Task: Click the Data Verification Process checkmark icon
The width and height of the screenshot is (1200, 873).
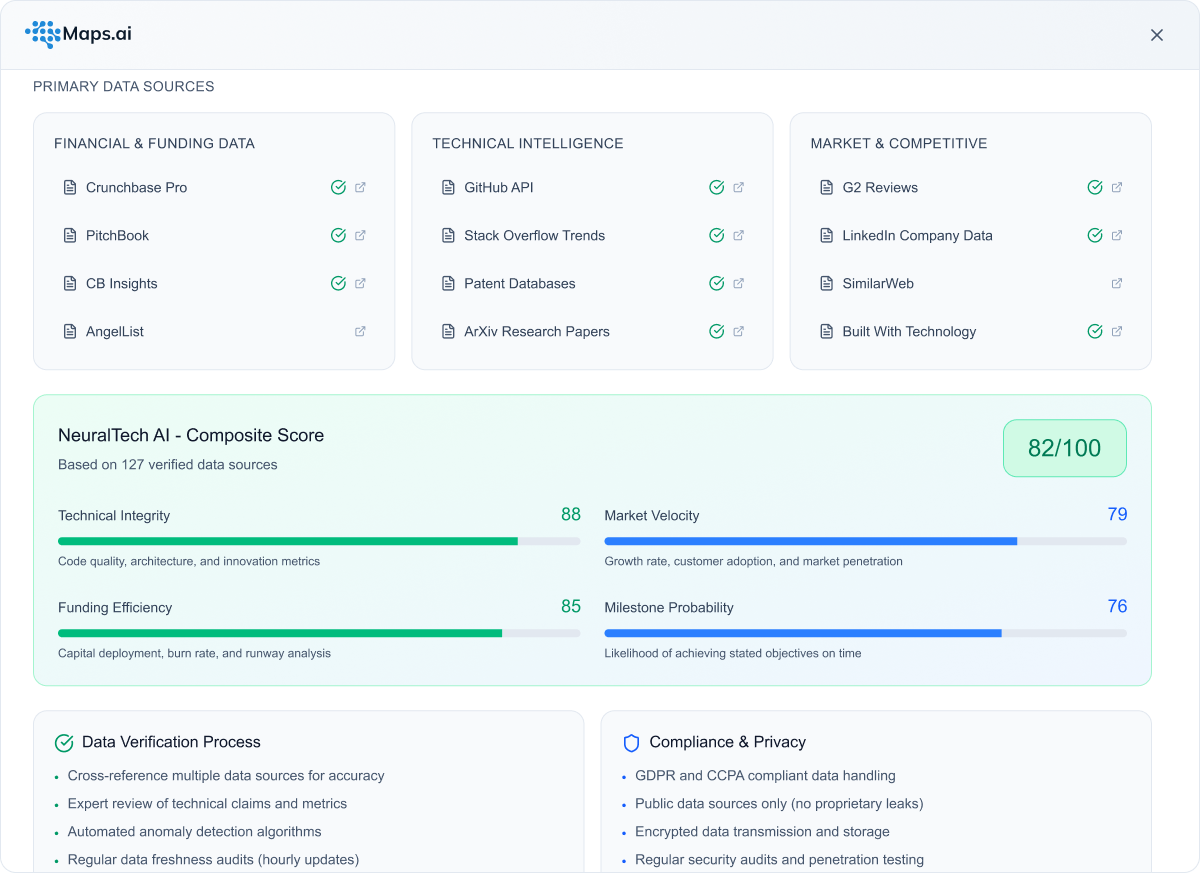Action: click(x=64, y=743)
